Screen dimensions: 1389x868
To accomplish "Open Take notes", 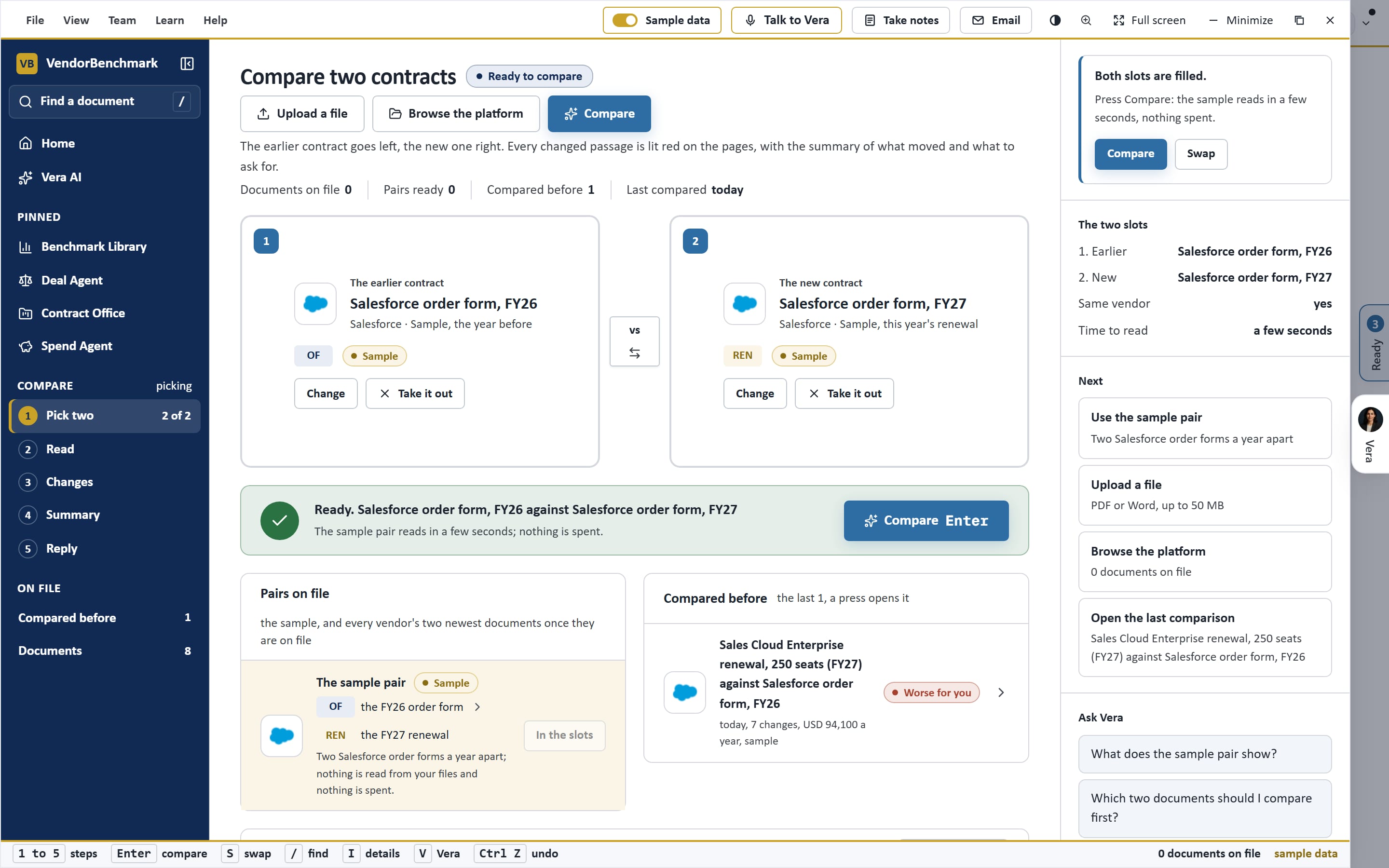I will (x=900, y=20).
